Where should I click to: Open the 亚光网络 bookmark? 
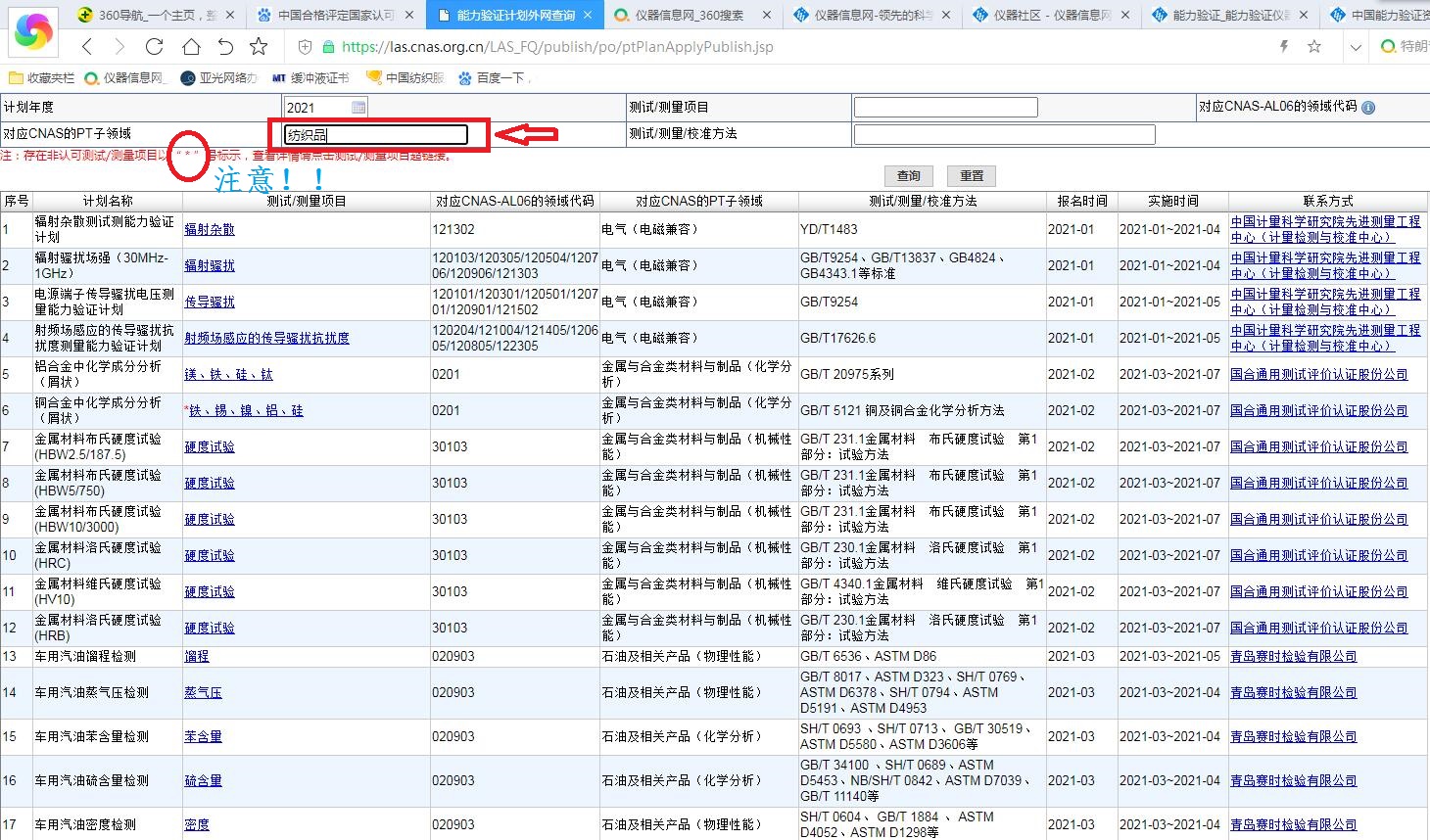[x=219, y=77]
